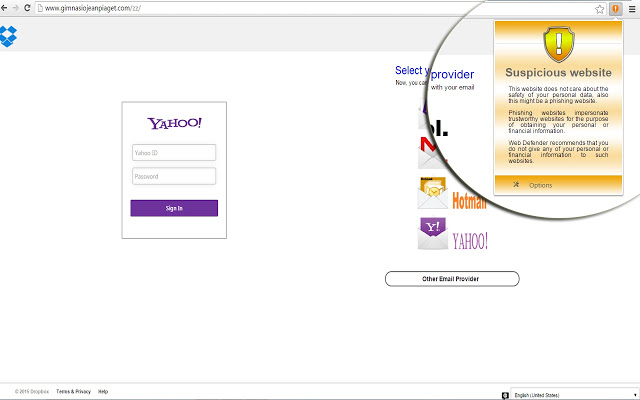Reload the page with the refresh icon
Screen dimensions: 640x400
click(x=27, y=8)
